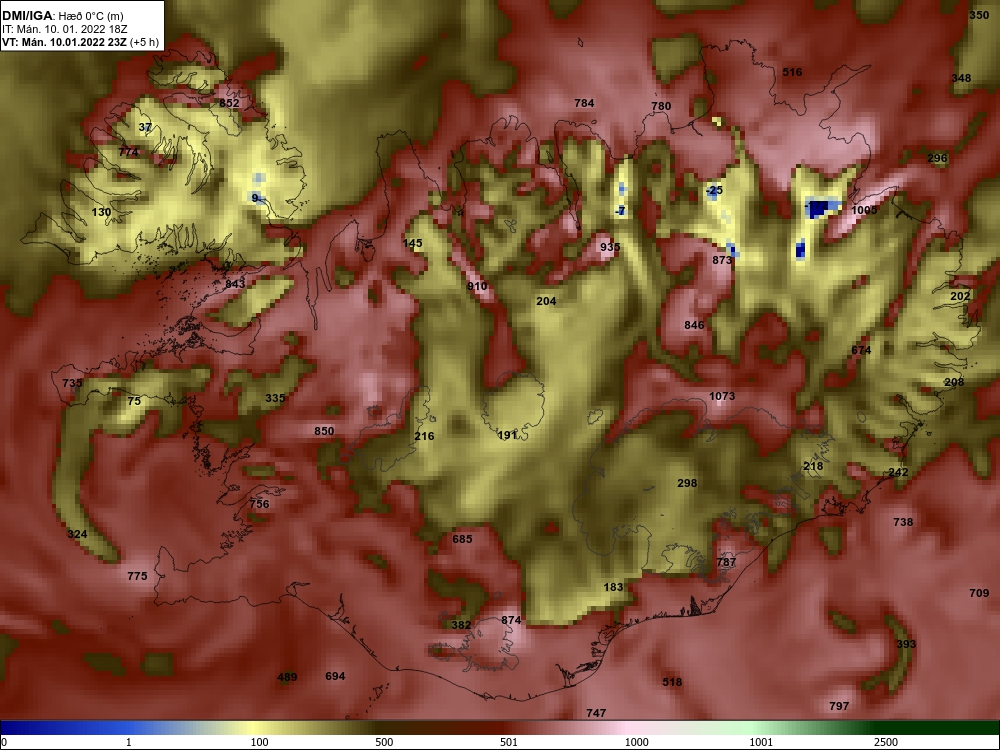The width and height of the screenshot is (1000, 750).
Task: Click the 756 value label
Action: coord(259,504)
